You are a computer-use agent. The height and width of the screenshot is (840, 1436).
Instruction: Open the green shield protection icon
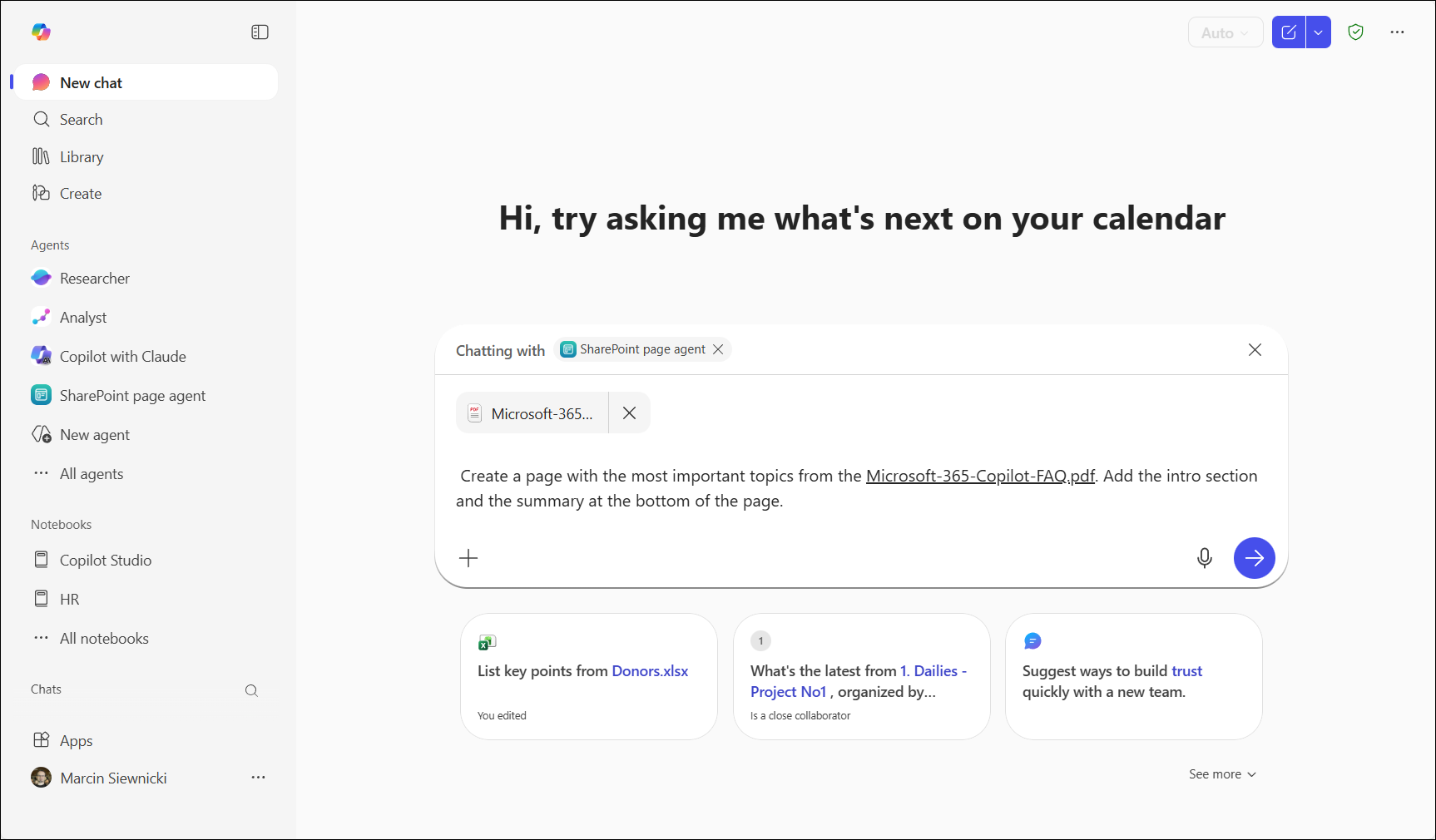pos(1355,32)
